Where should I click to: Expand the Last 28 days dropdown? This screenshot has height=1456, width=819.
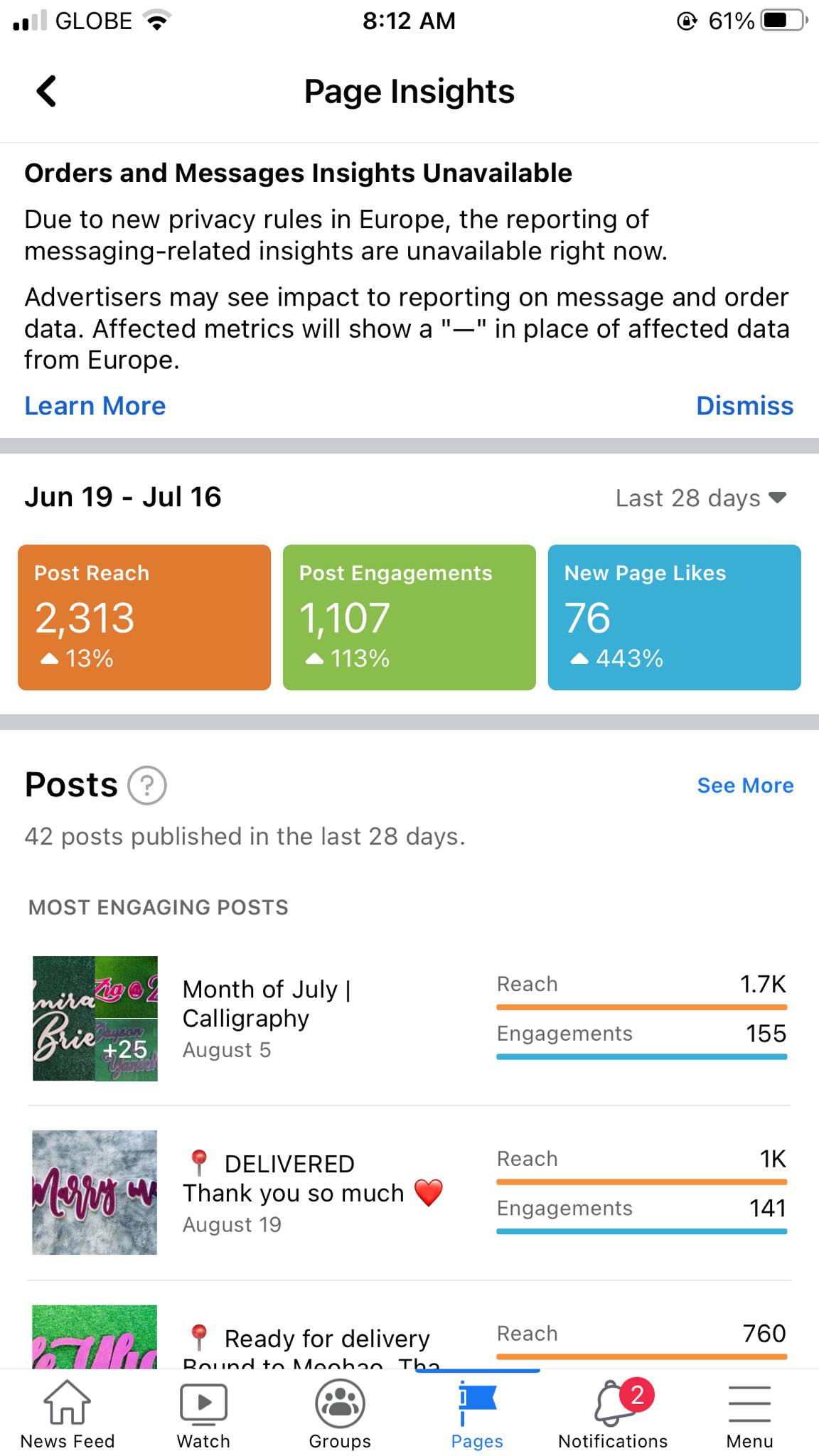pos(700,498)
